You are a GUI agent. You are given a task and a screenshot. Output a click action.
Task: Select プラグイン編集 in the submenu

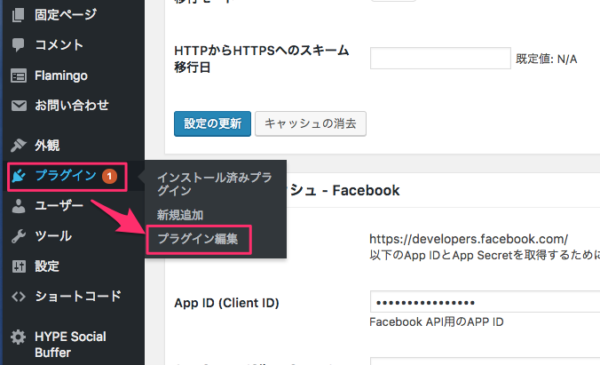(198, 239)
